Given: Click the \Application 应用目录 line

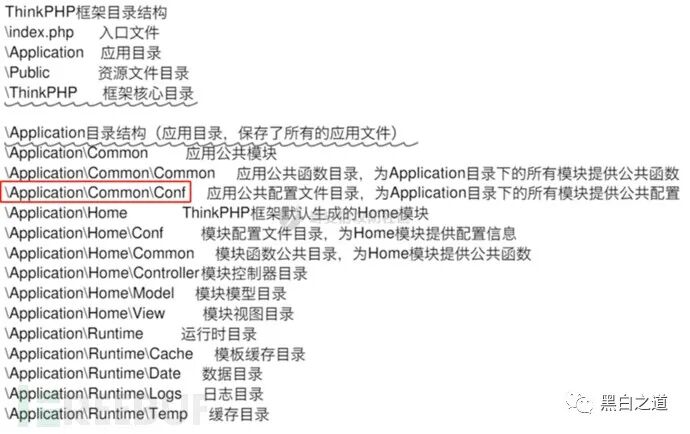Looking at the screenshot, I should [x=83, y=52].
